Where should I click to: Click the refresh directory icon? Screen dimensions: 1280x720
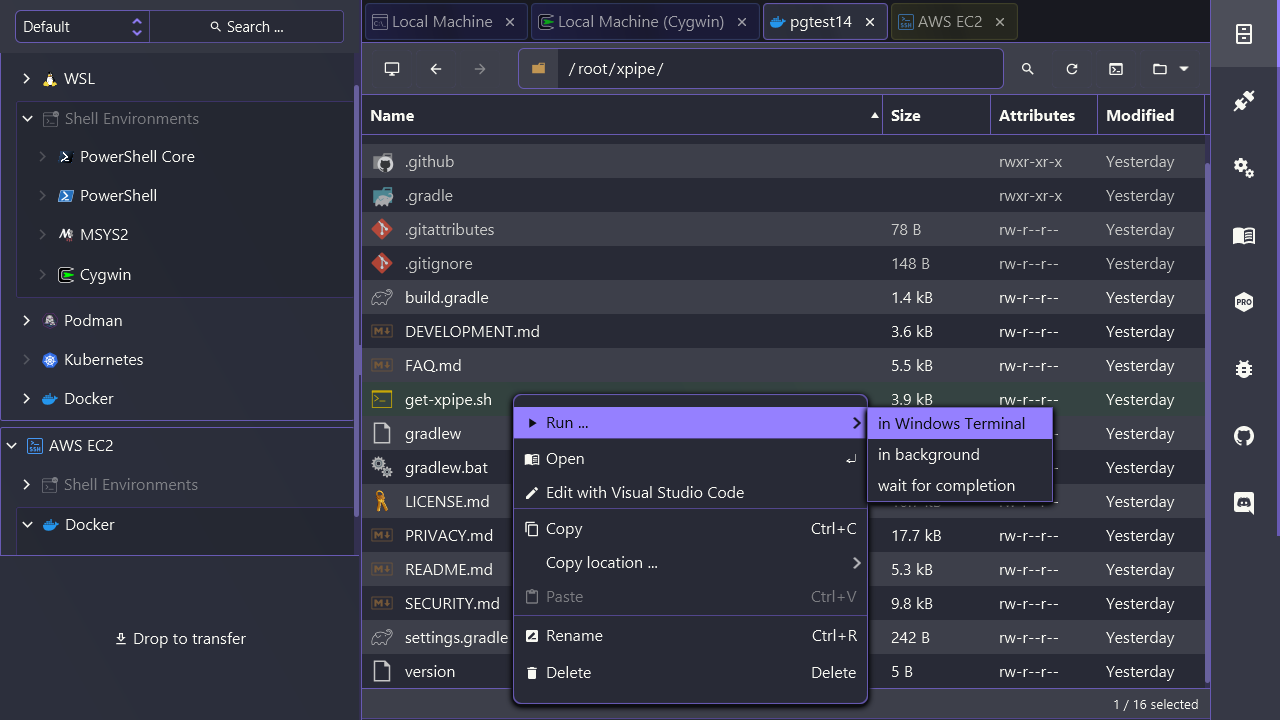(1072, 69)
